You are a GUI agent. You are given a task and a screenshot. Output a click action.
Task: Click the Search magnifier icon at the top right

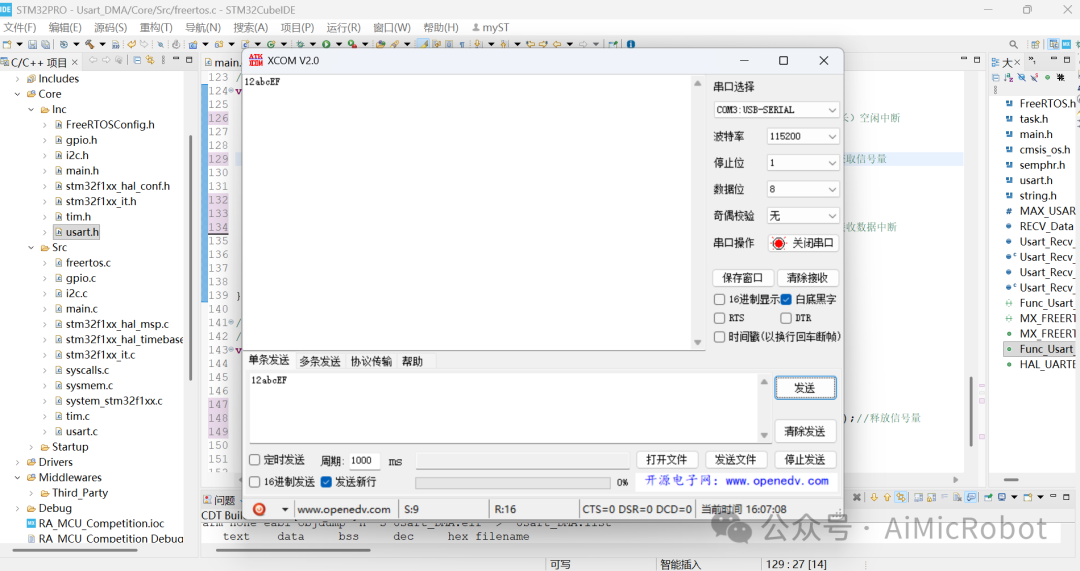click(x=1014, y=44)
